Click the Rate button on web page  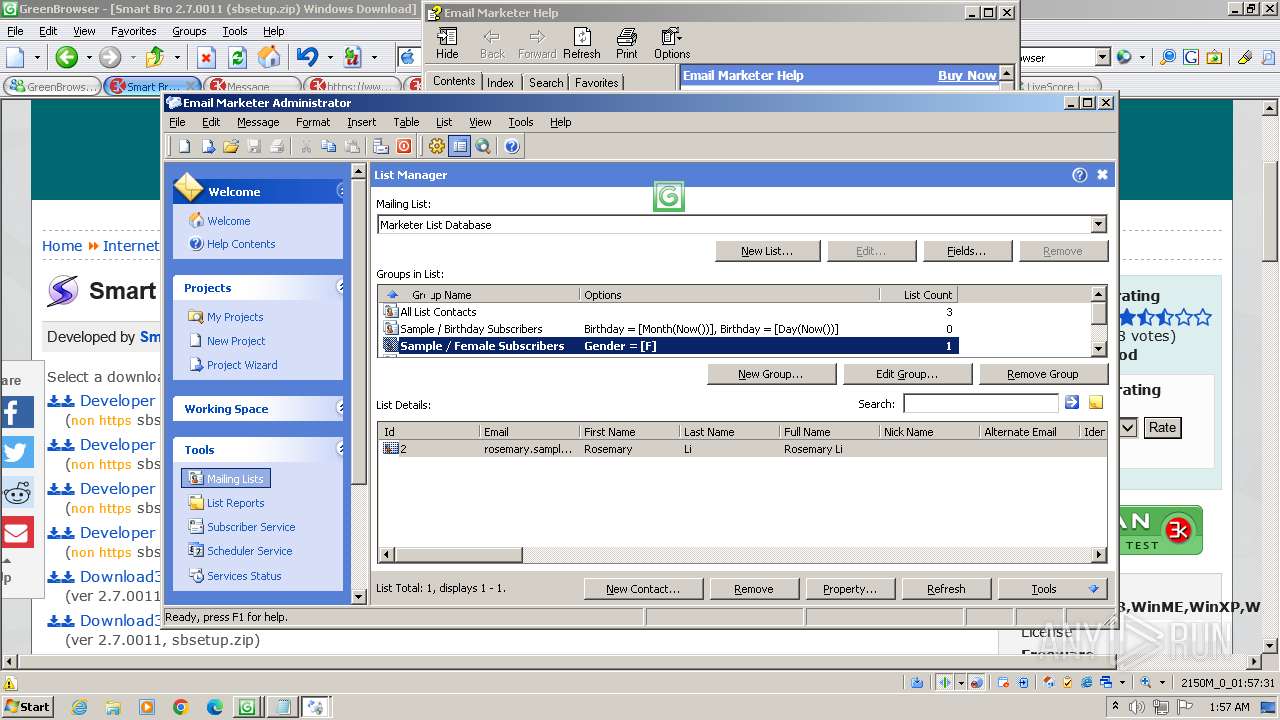coord(1162,427)
